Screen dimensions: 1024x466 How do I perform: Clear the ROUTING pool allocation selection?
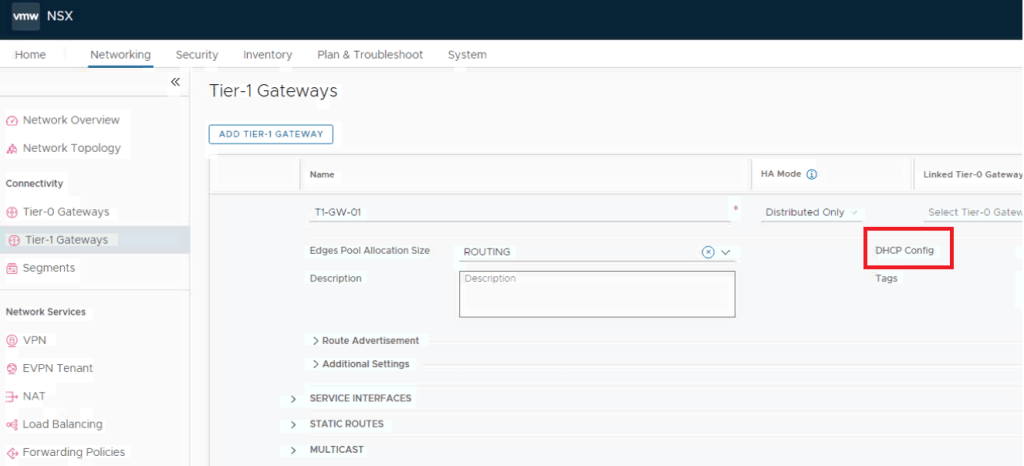(x=708, y=252)
